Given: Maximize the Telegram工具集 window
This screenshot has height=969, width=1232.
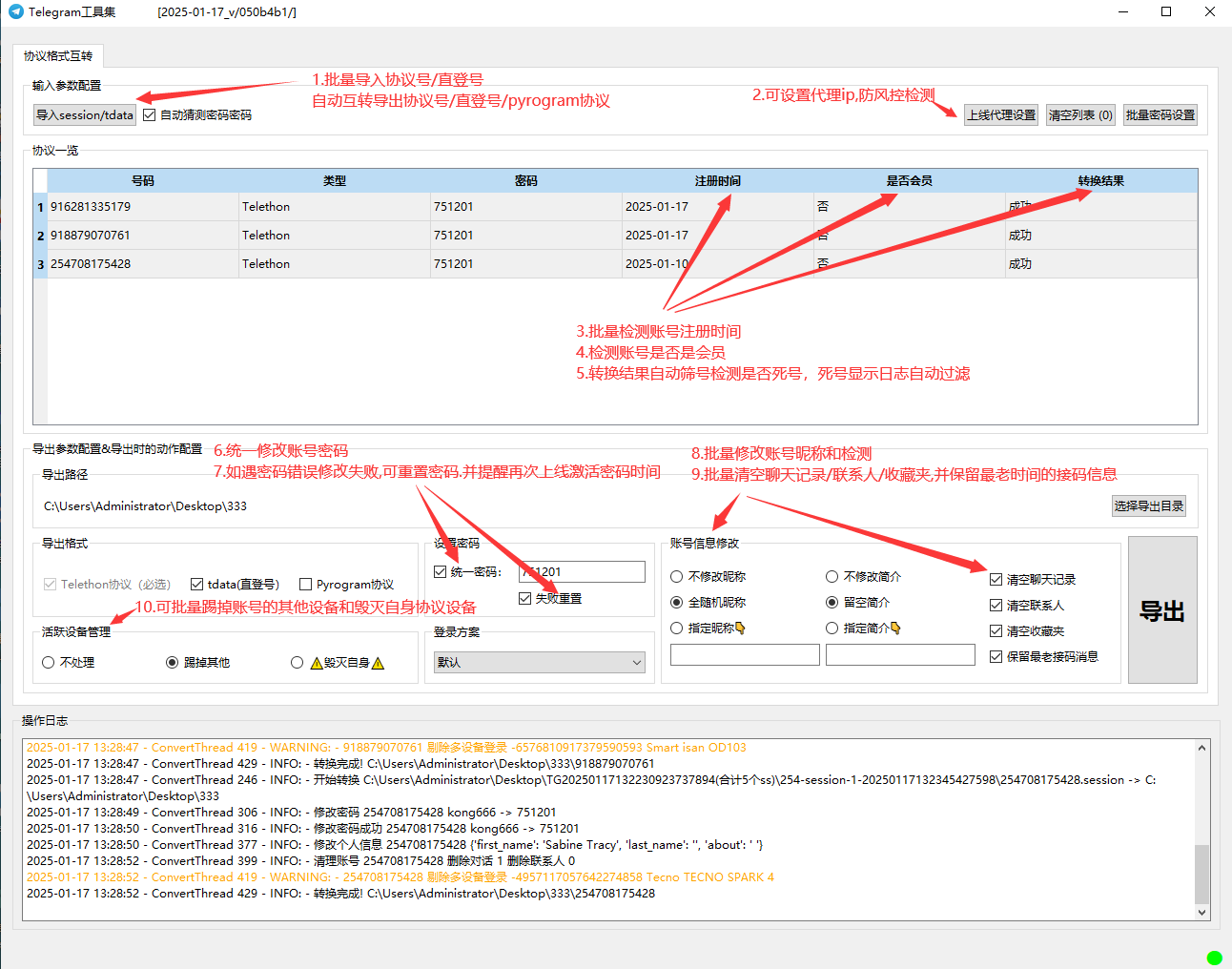Looking at the screenshot, I should [1166, 11].
